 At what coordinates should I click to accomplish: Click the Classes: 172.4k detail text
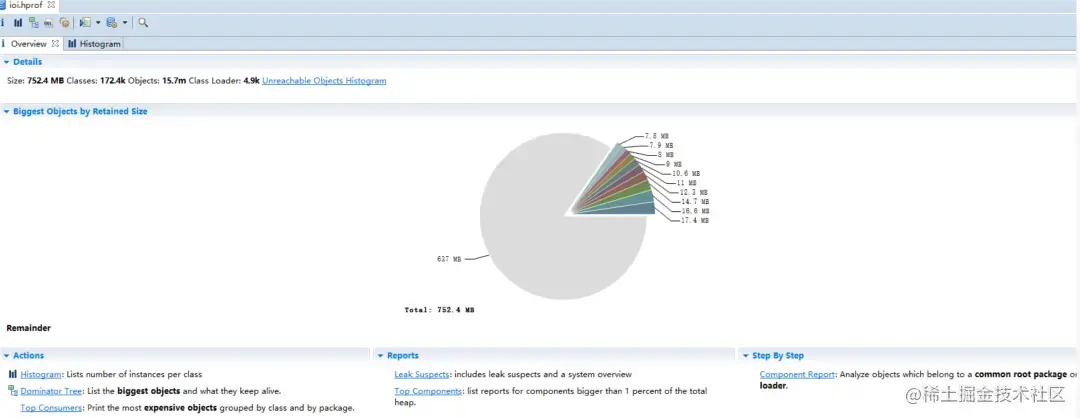click(x=96, y=81)
